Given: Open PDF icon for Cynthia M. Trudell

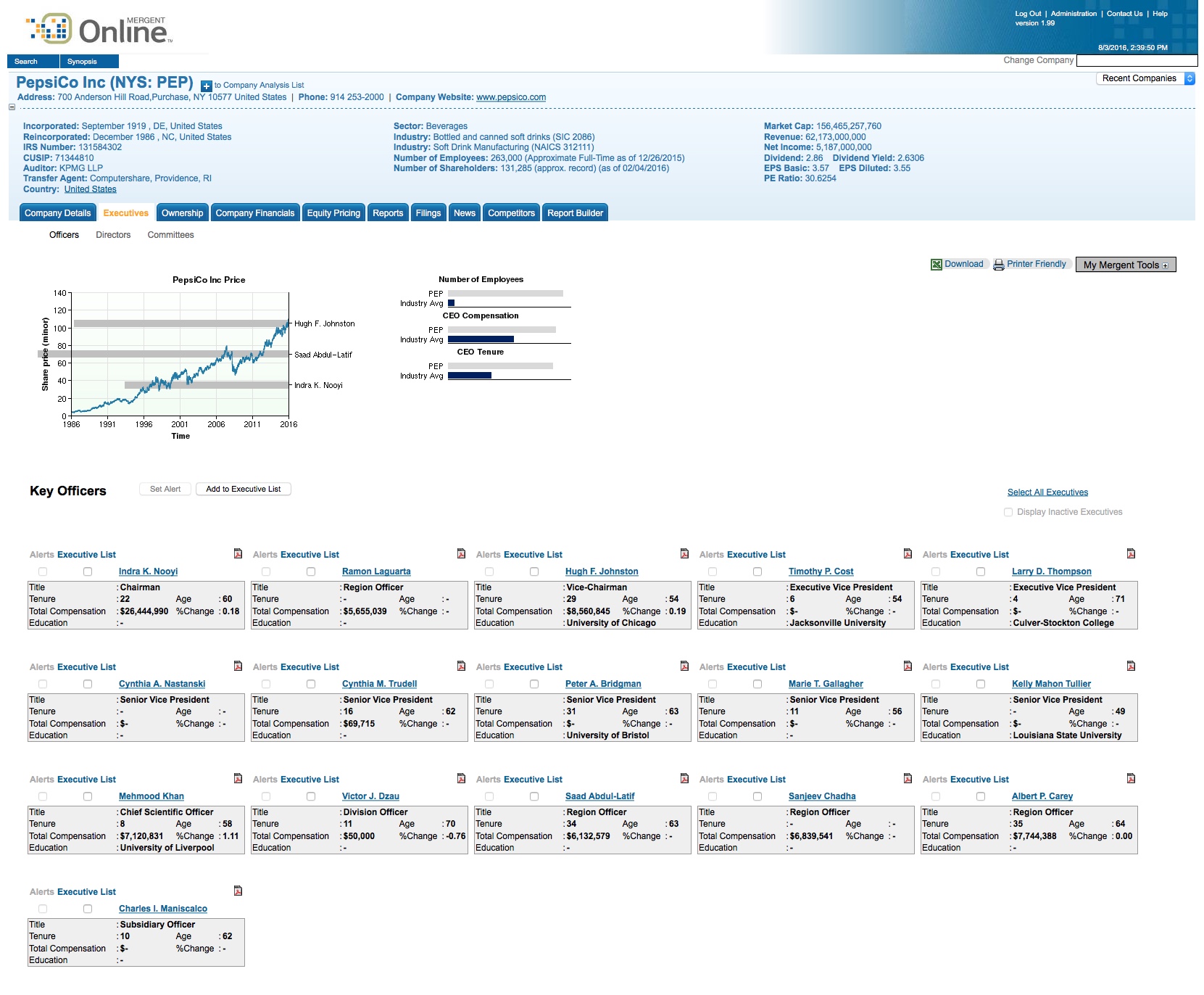Looking at the screenshot, I should (461, 666).
